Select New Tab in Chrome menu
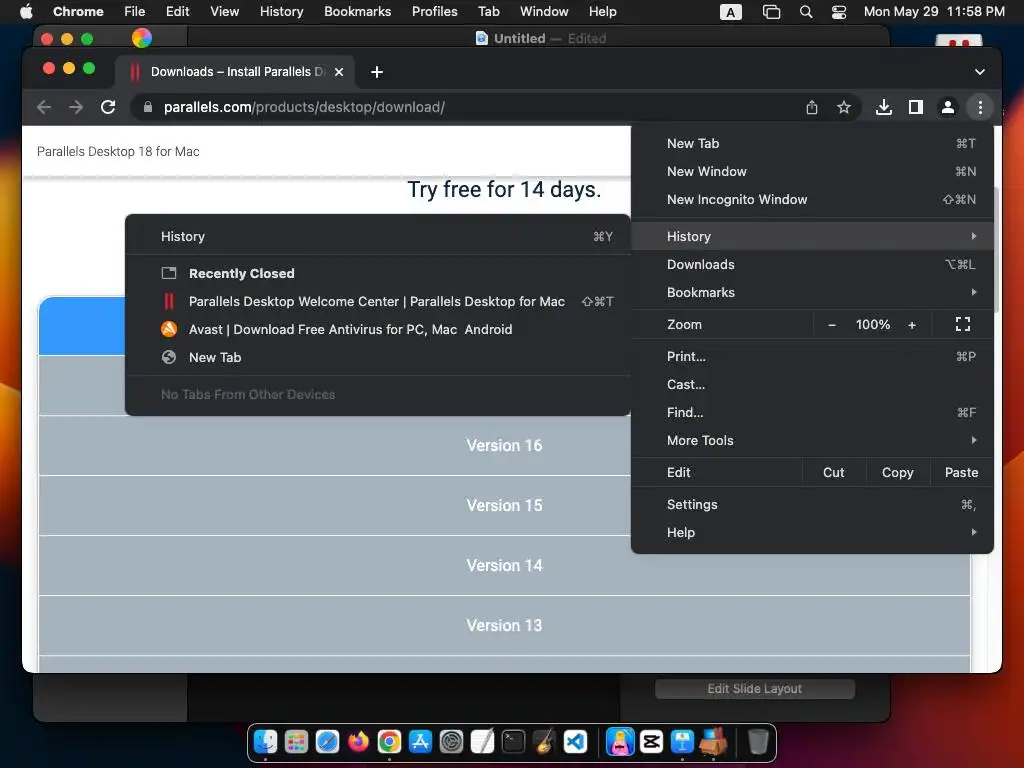This screenshot has height=768, width=1024. point(812,144)
